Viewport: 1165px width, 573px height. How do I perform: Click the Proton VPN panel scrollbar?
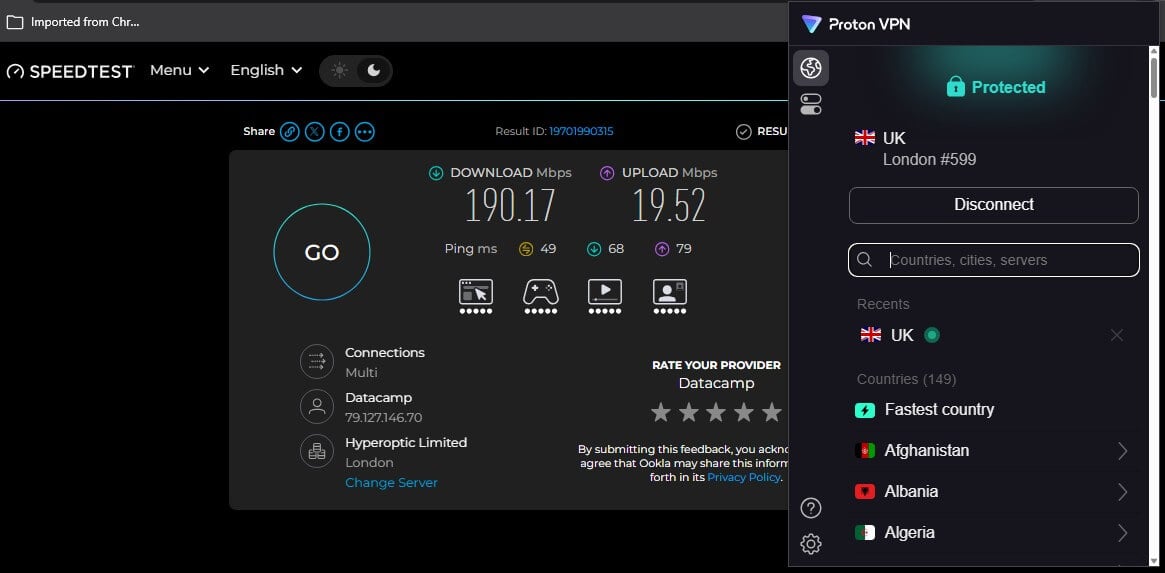point(1154,77)
